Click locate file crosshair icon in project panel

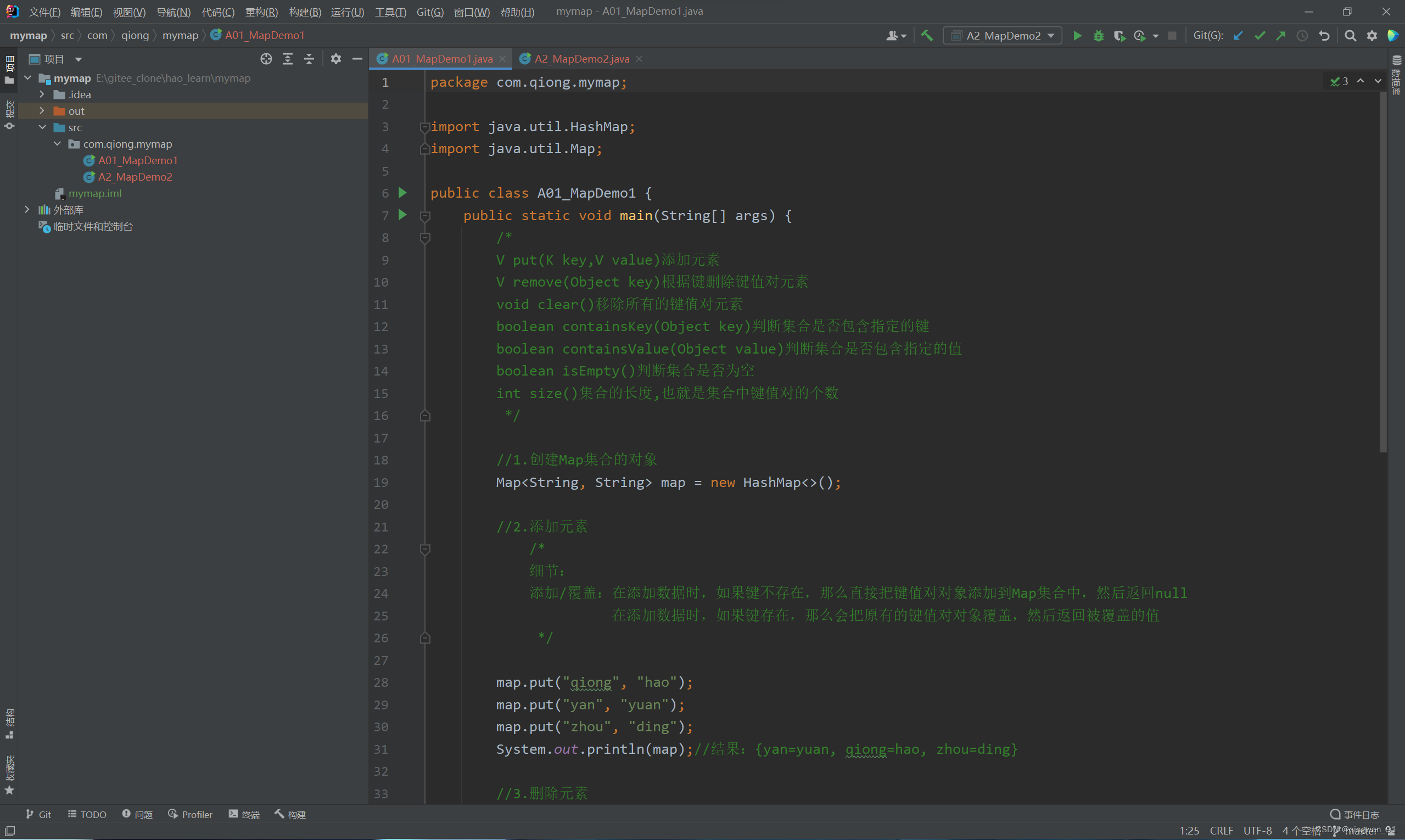[266, 59]
